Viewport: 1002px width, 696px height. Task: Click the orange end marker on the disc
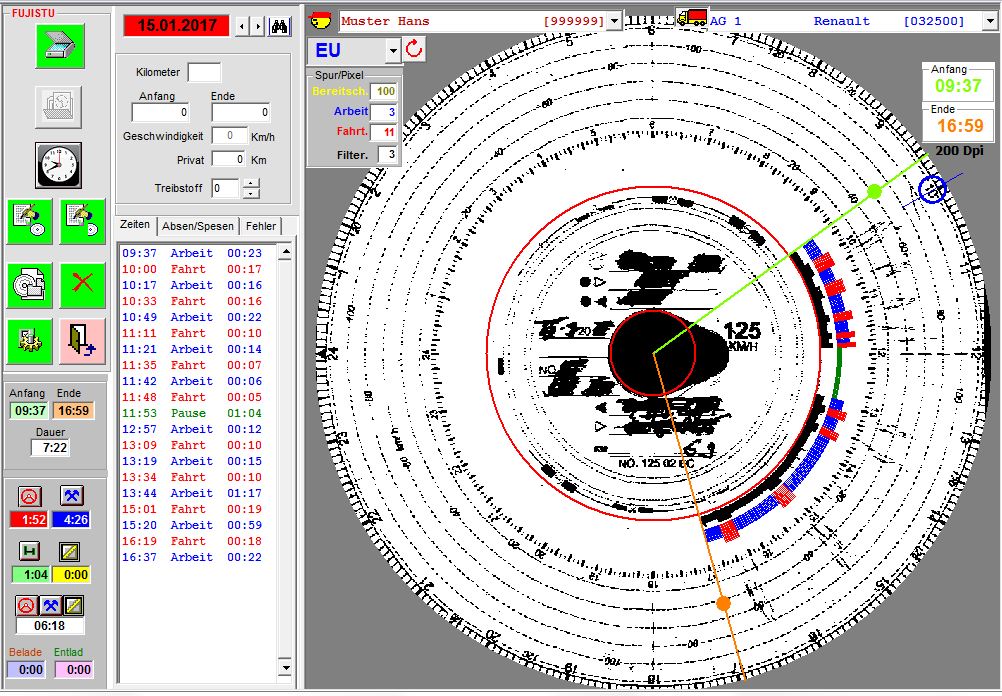(723, 603)
